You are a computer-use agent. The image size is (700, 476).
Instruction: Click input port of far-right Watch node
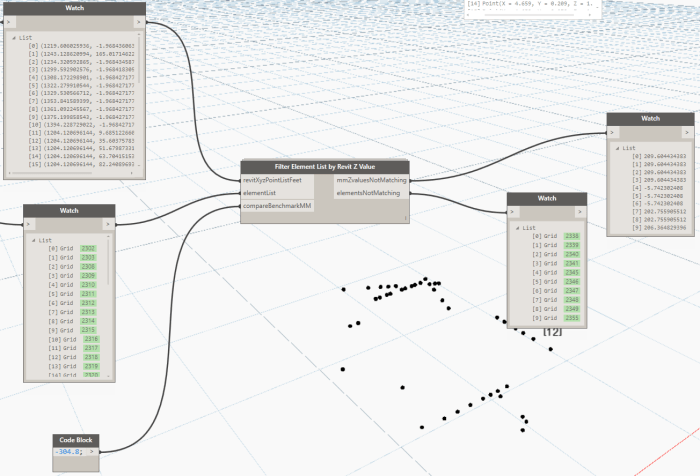(614, 132)
